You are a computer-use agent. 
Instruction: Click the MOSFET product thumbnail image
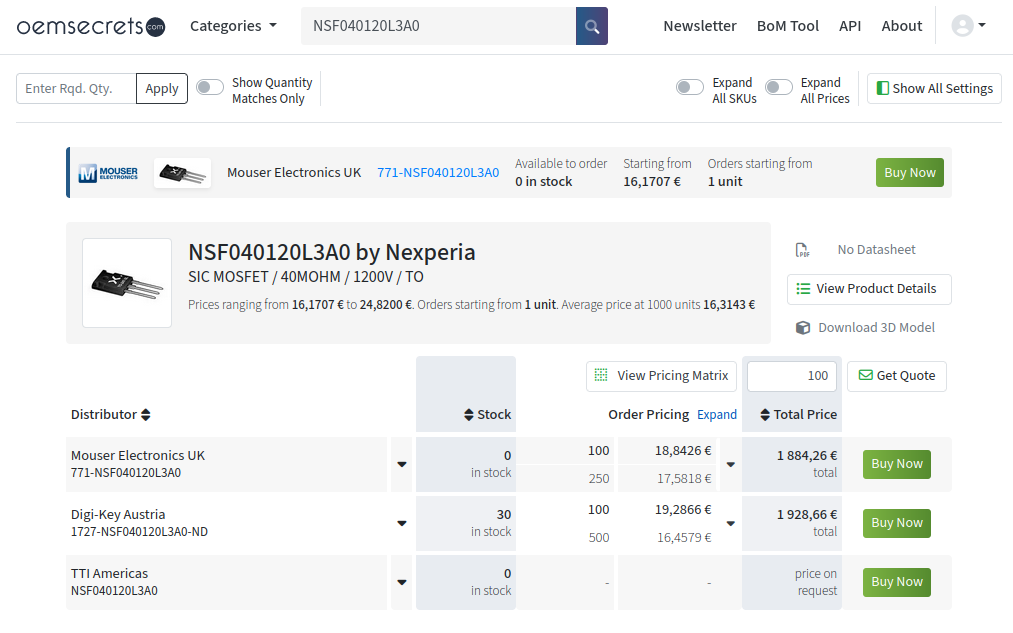coord(127,283)
